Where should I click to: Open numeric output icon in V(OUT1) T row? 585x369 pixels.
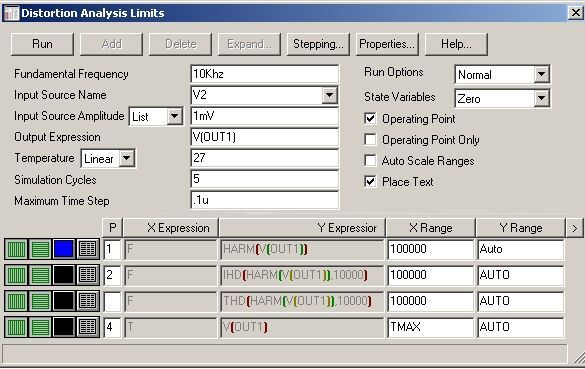88,327
